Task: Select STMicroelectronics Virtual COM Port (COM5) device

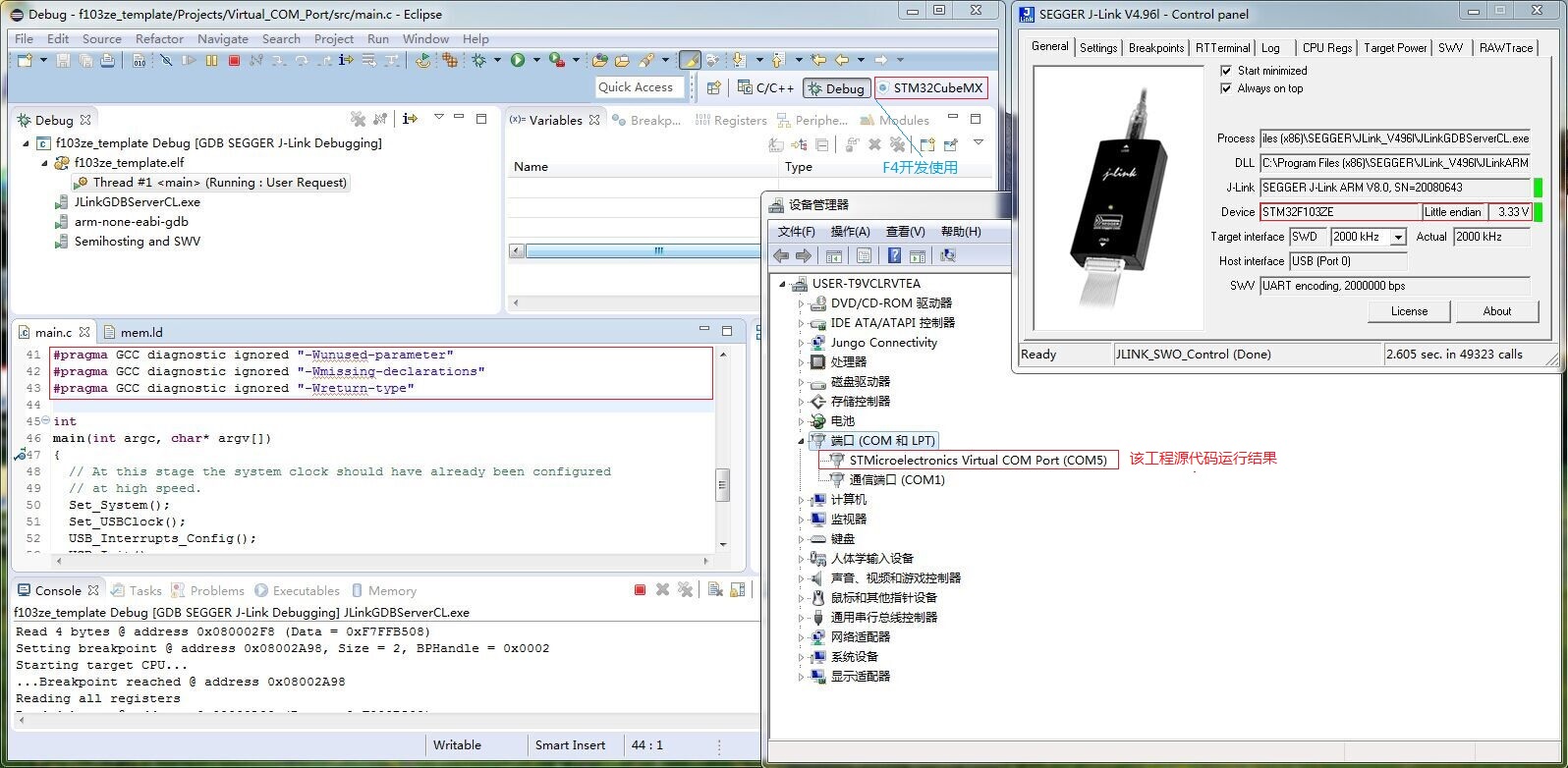Action: (x=968, y=460)
